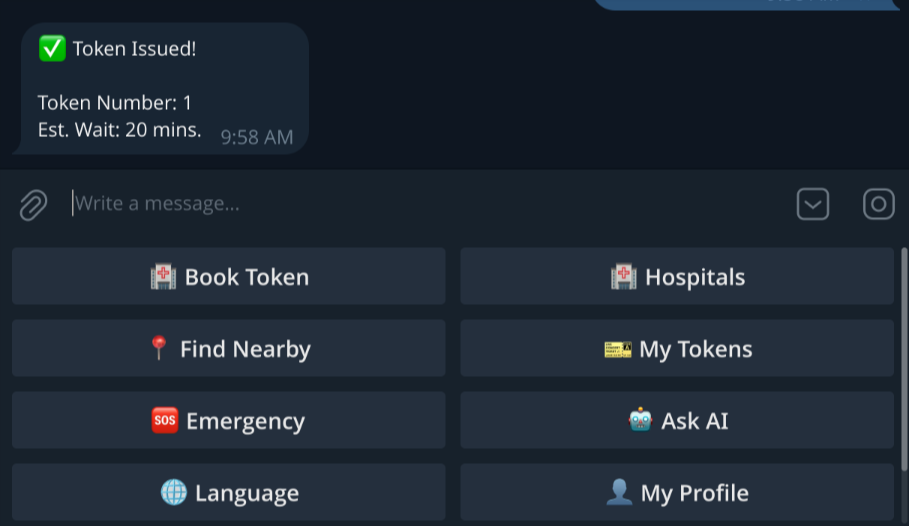909x526 pixels.
Task: Click the "Token Number: 1" line
Action: [x=115, y=103]
